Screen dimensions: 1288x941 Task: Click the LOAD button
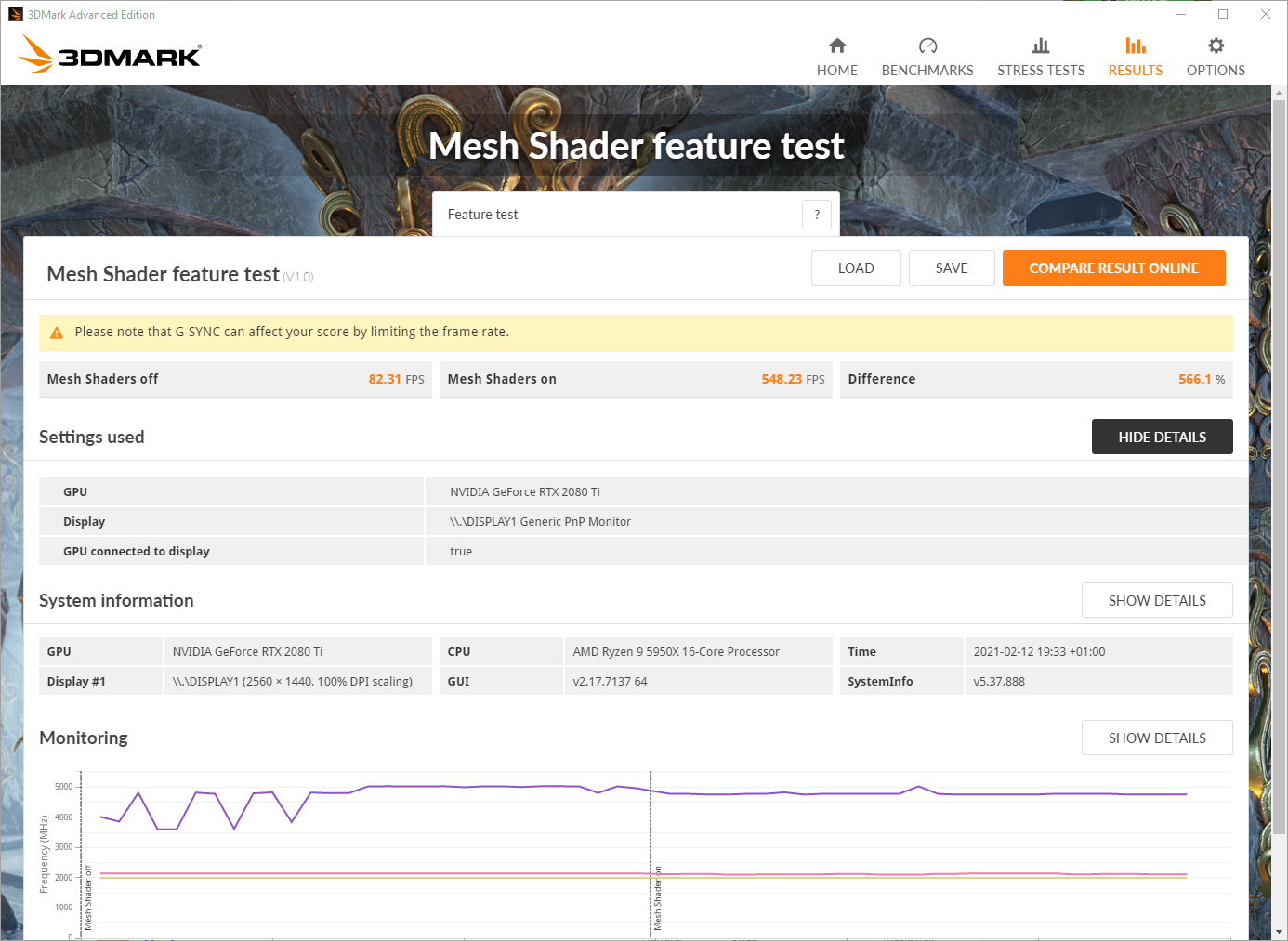click(856, 268)
